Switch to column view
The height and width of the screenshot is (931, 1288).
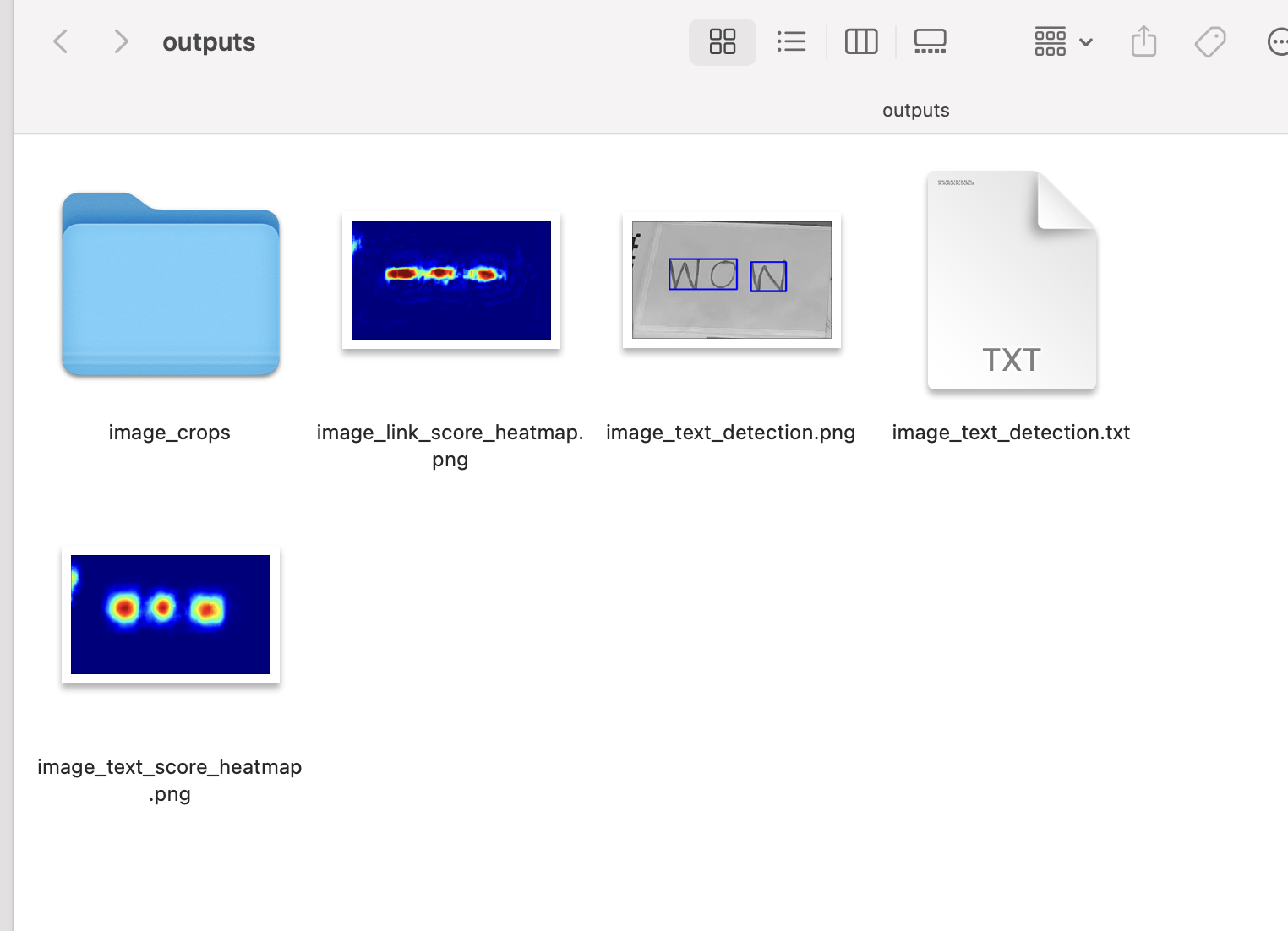861,41
